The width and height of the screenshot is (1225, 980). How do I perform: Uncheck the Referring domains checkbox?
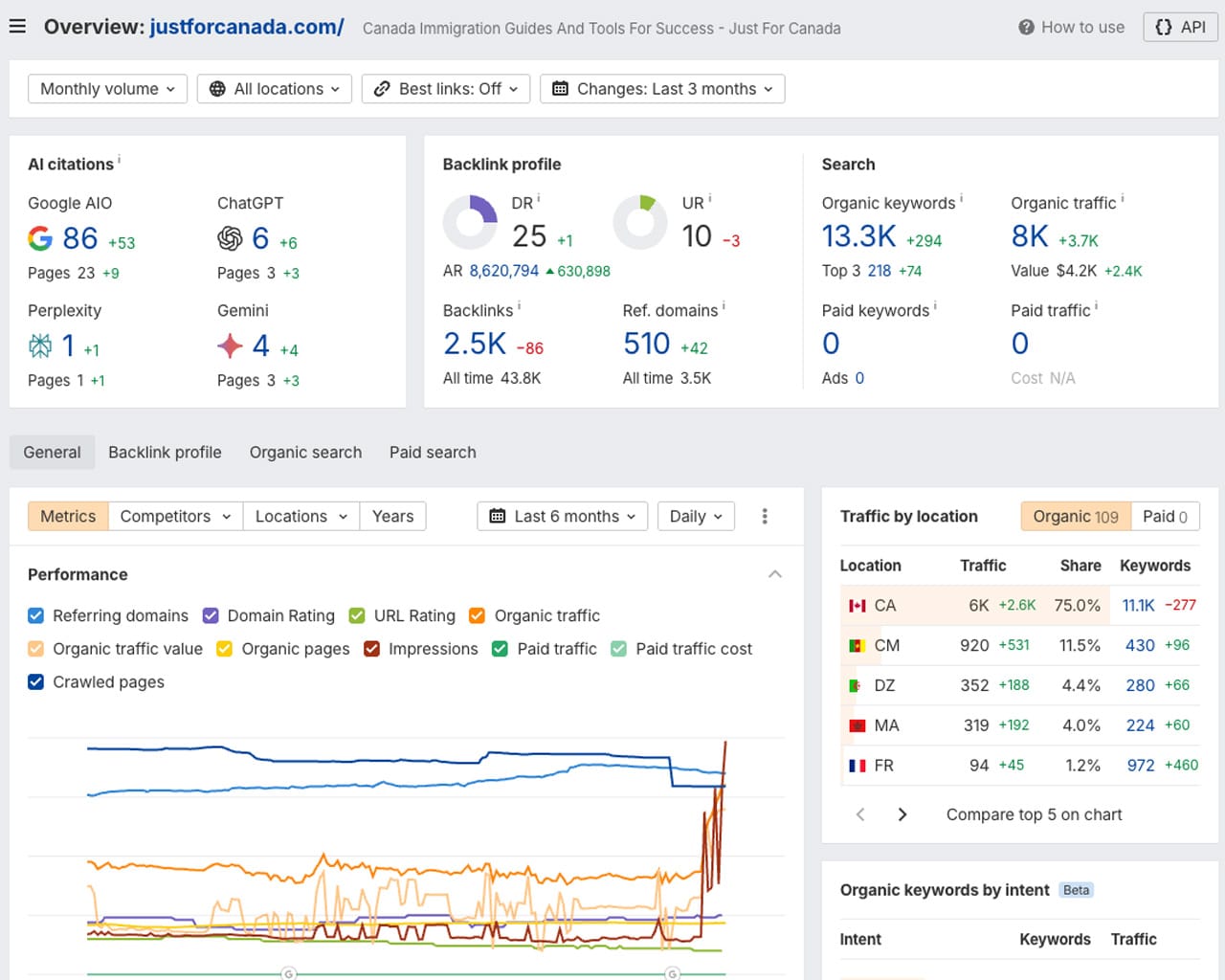36,615
